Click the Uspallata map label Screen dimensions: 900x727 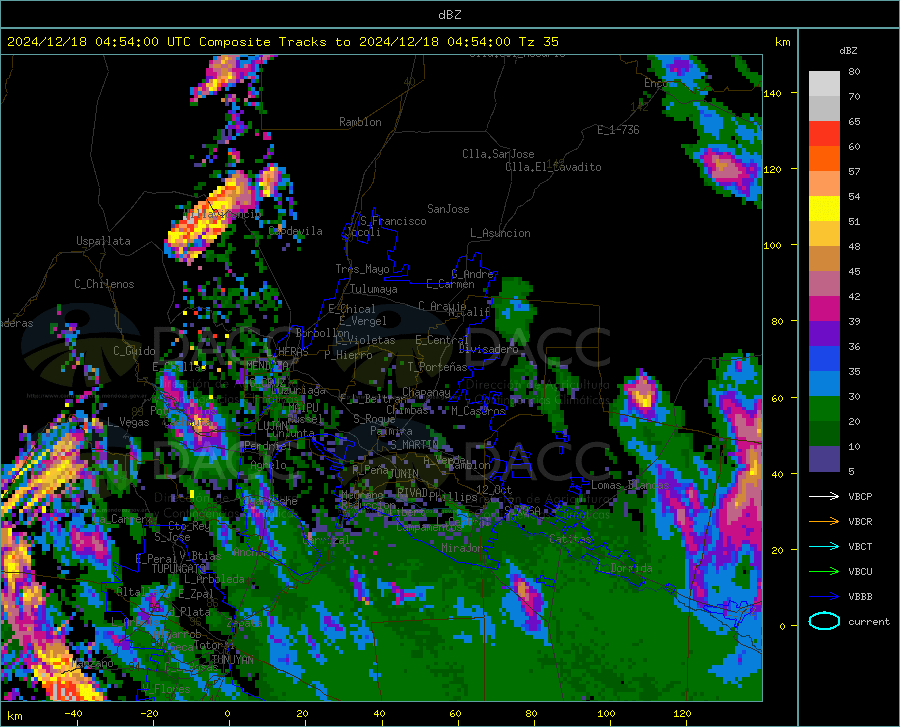[103, 241]
